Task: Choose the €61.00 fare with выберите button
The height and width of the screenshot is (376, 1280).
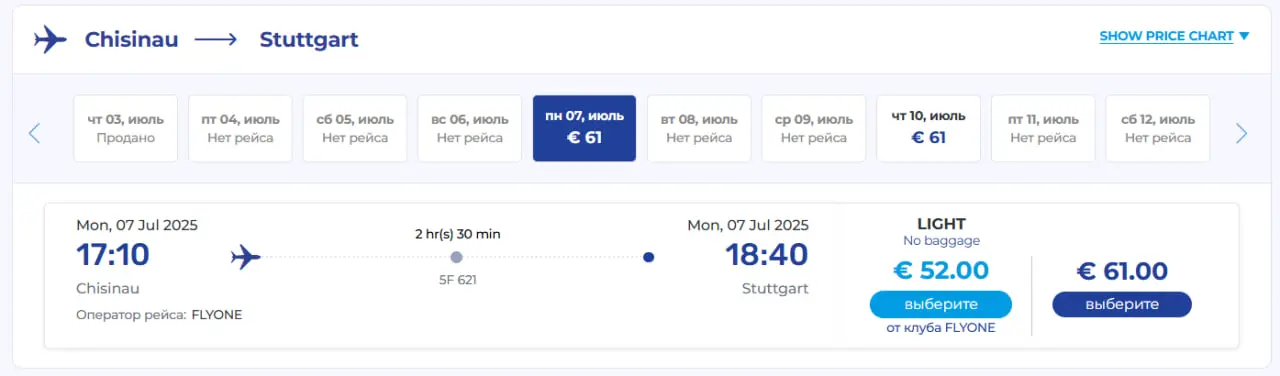Action: pos(1122,304)
